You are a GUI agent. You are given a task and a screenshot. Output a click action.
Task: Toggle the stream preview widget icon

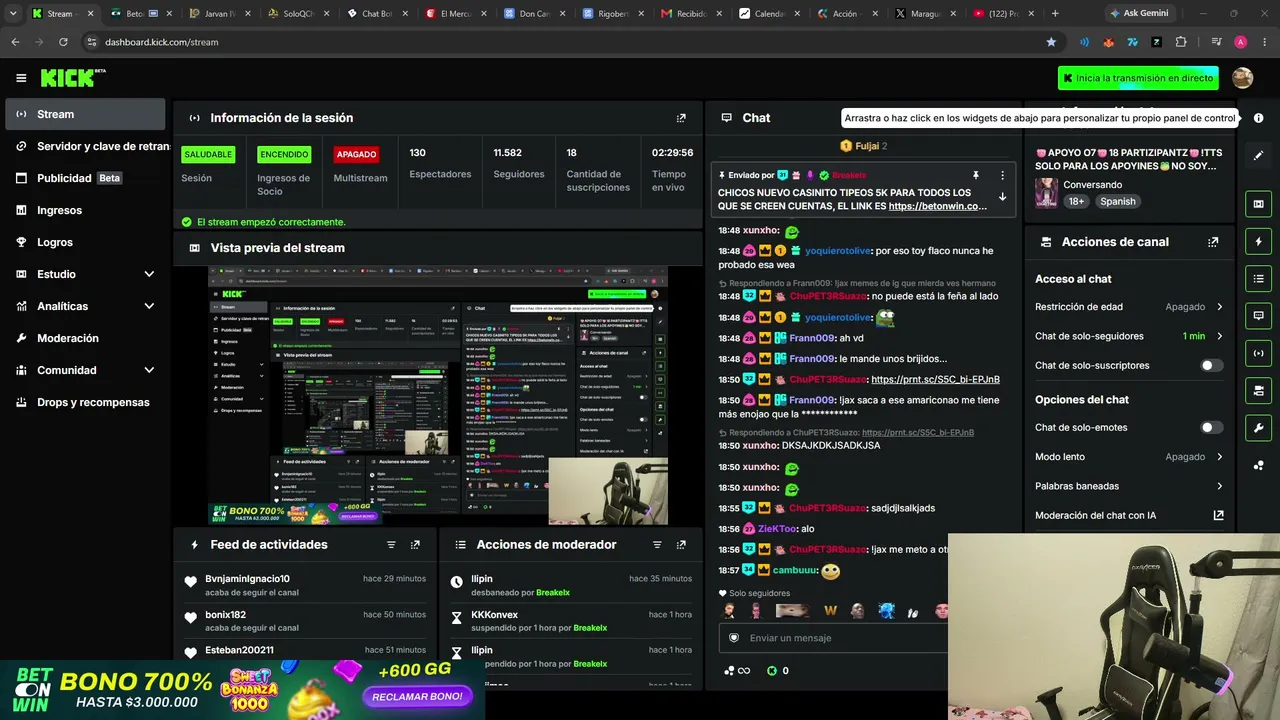tap(1258, 204)
